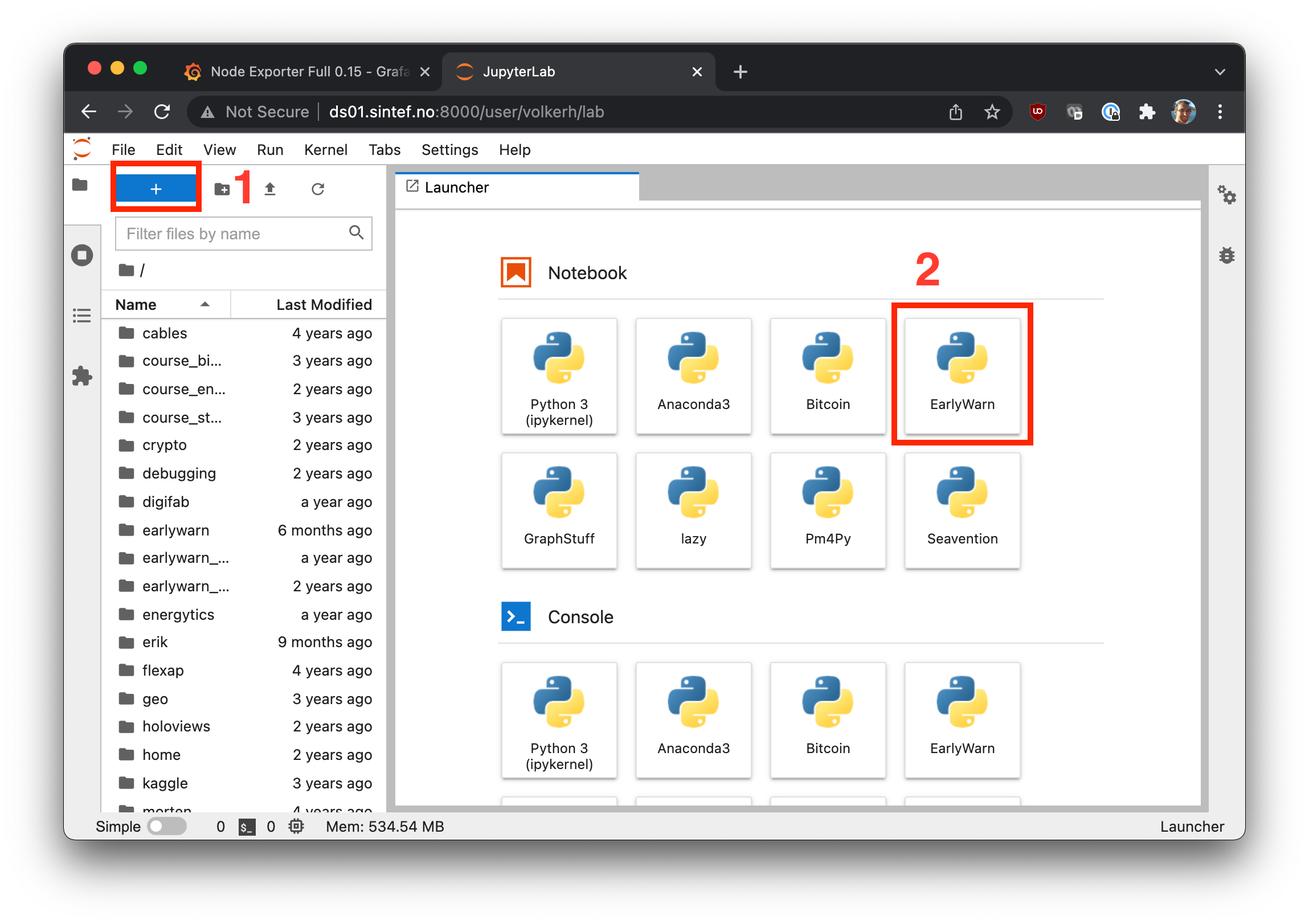This screenshot has height=924, width=1309.
Task: Open the earlywarn folder
Action: [175, 530]
